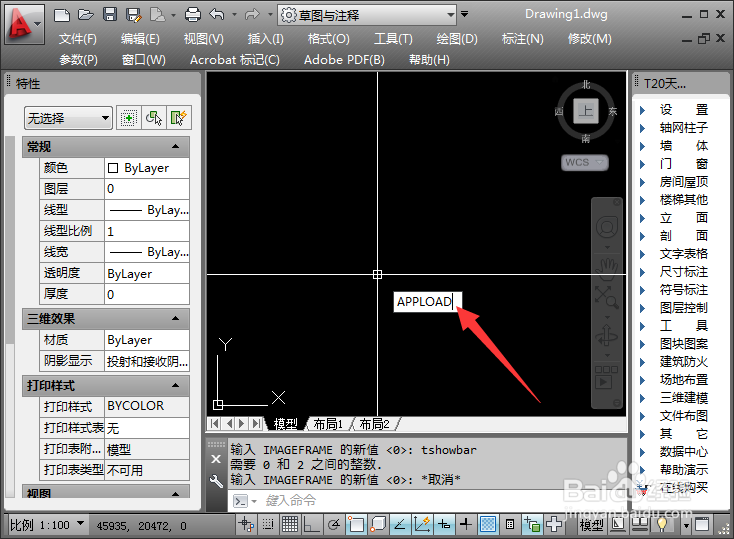Open the 绘图(D) menu
This screenshot has height=539, width=734.
point(457,39)
